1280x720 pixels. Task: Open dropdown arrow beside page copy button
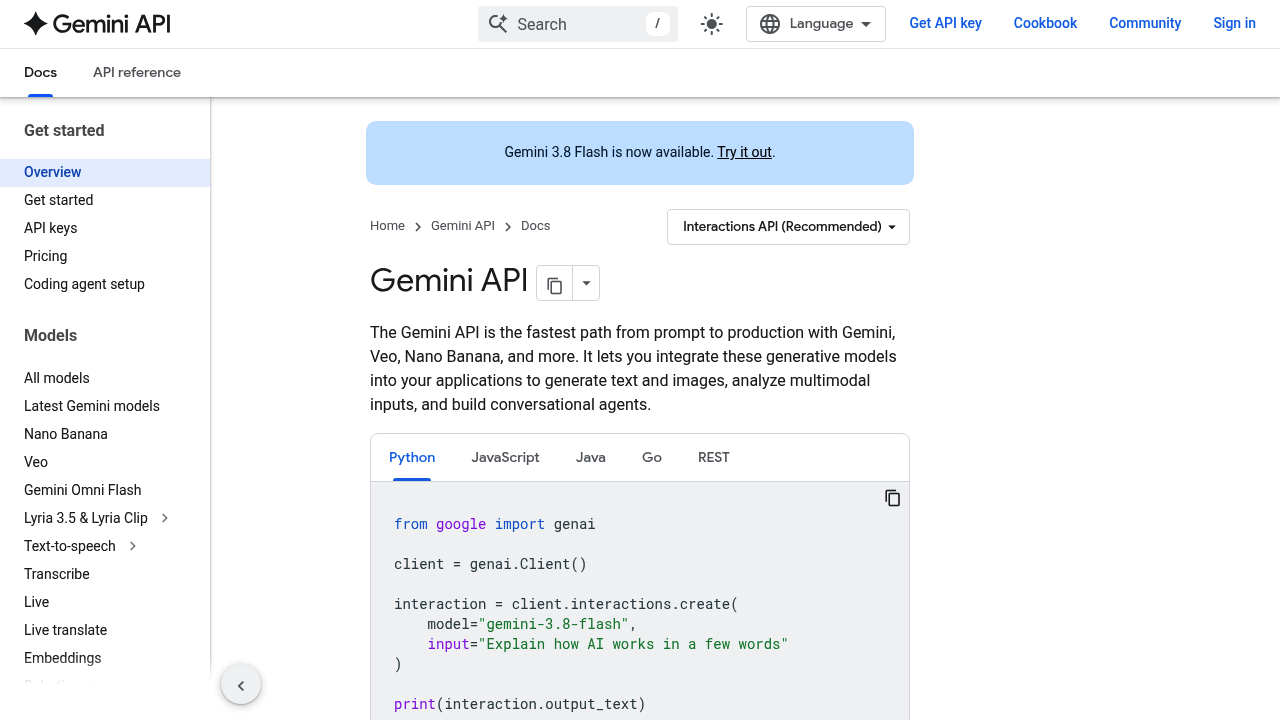tap(587, 284)
